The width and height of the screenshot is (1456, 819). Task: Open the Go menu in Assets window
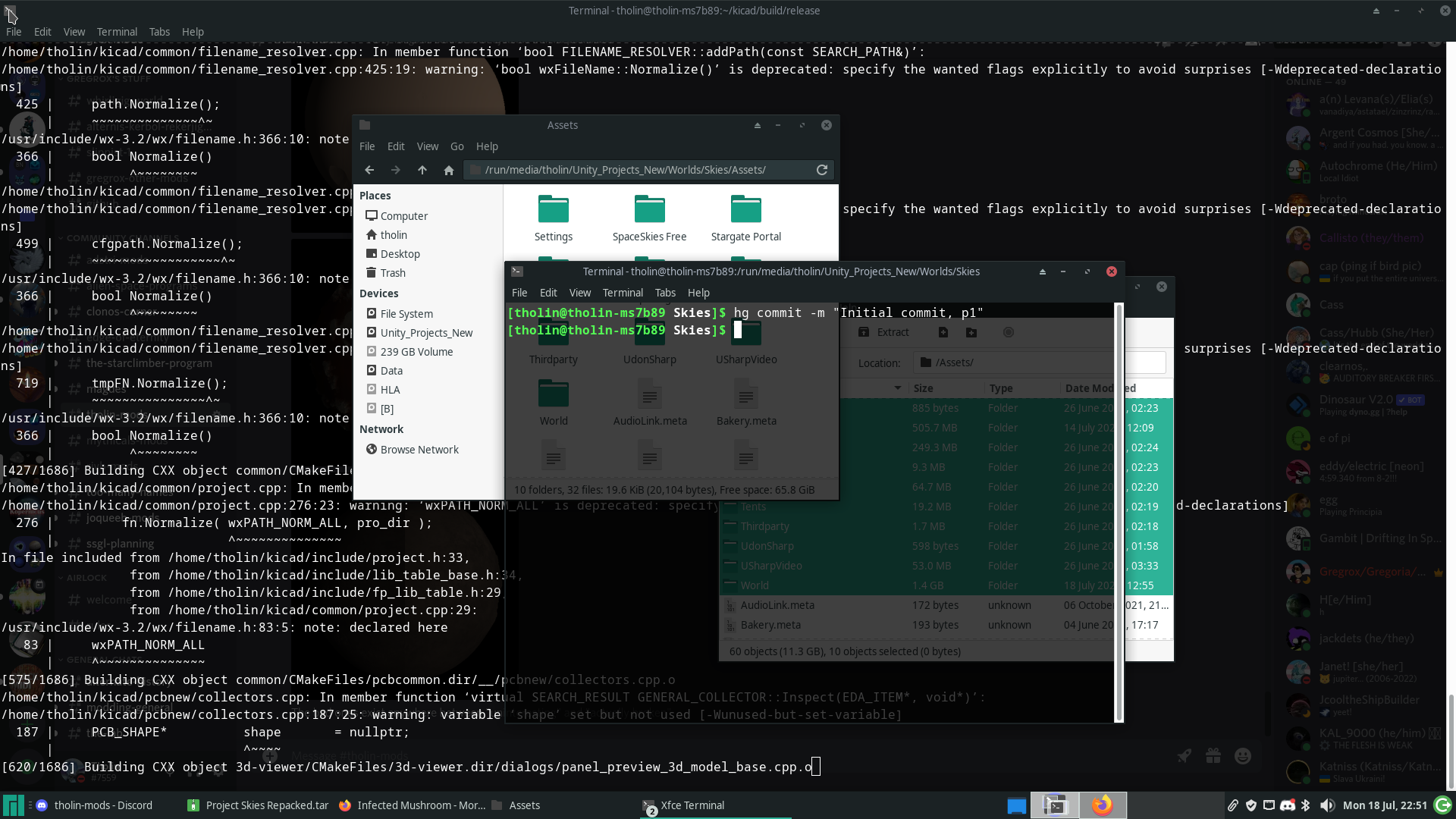(457, 146)
